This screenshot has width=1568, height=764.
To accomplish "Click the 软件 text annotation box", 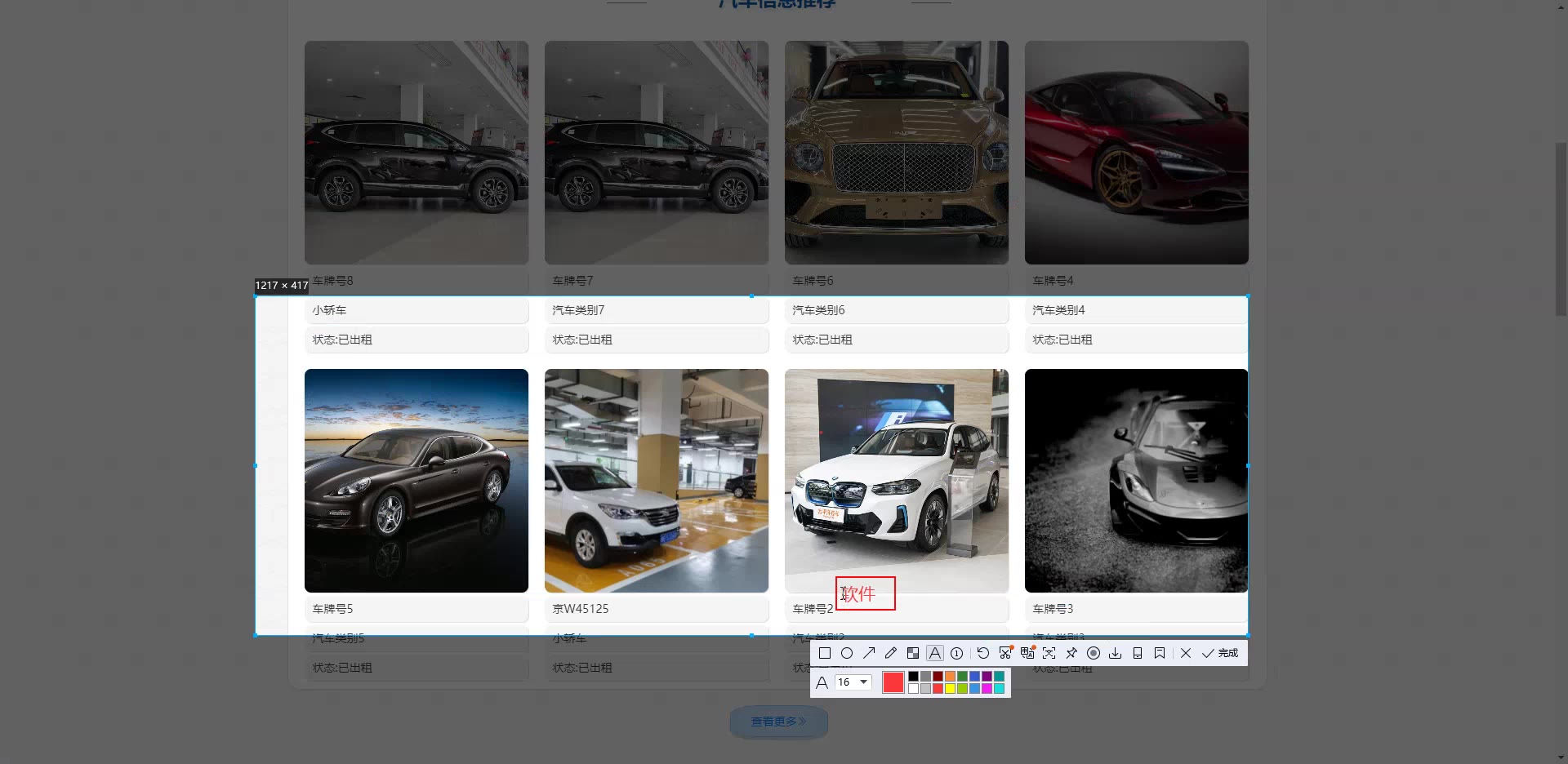I will 866,593.
